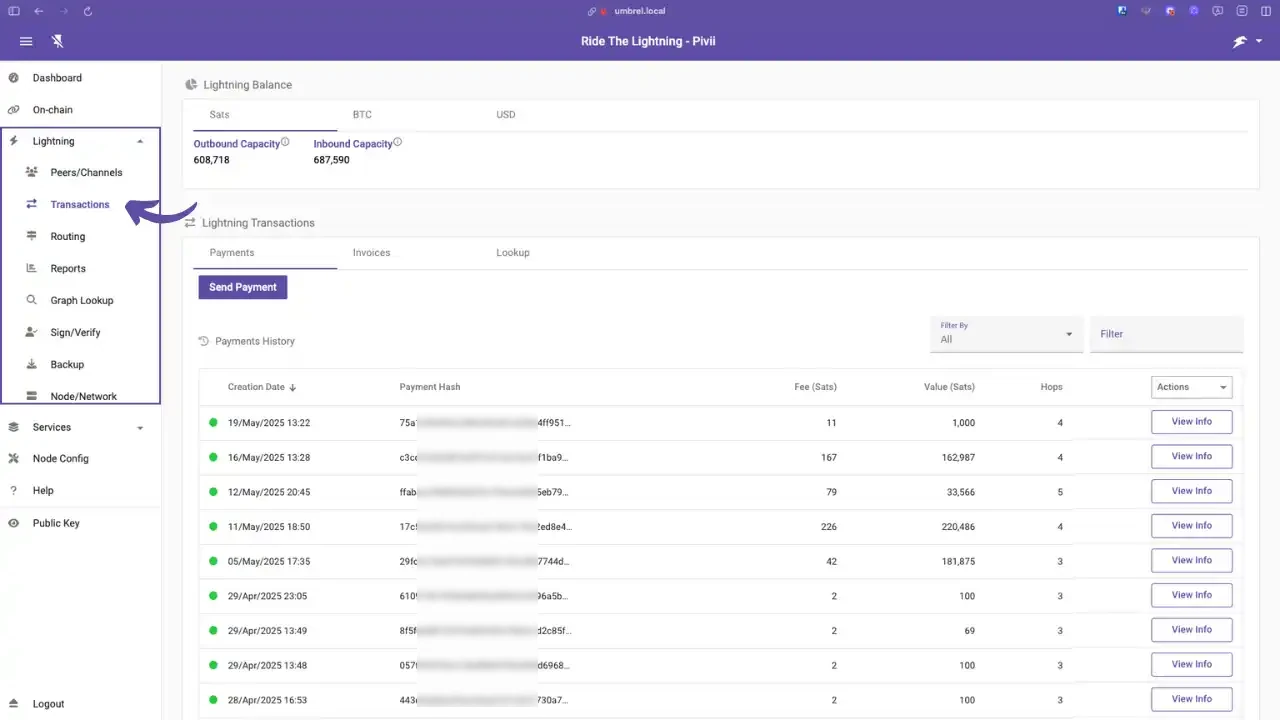1280x720 pixels.
Task: Click the Services stack icon
Action: click(13, 427)
